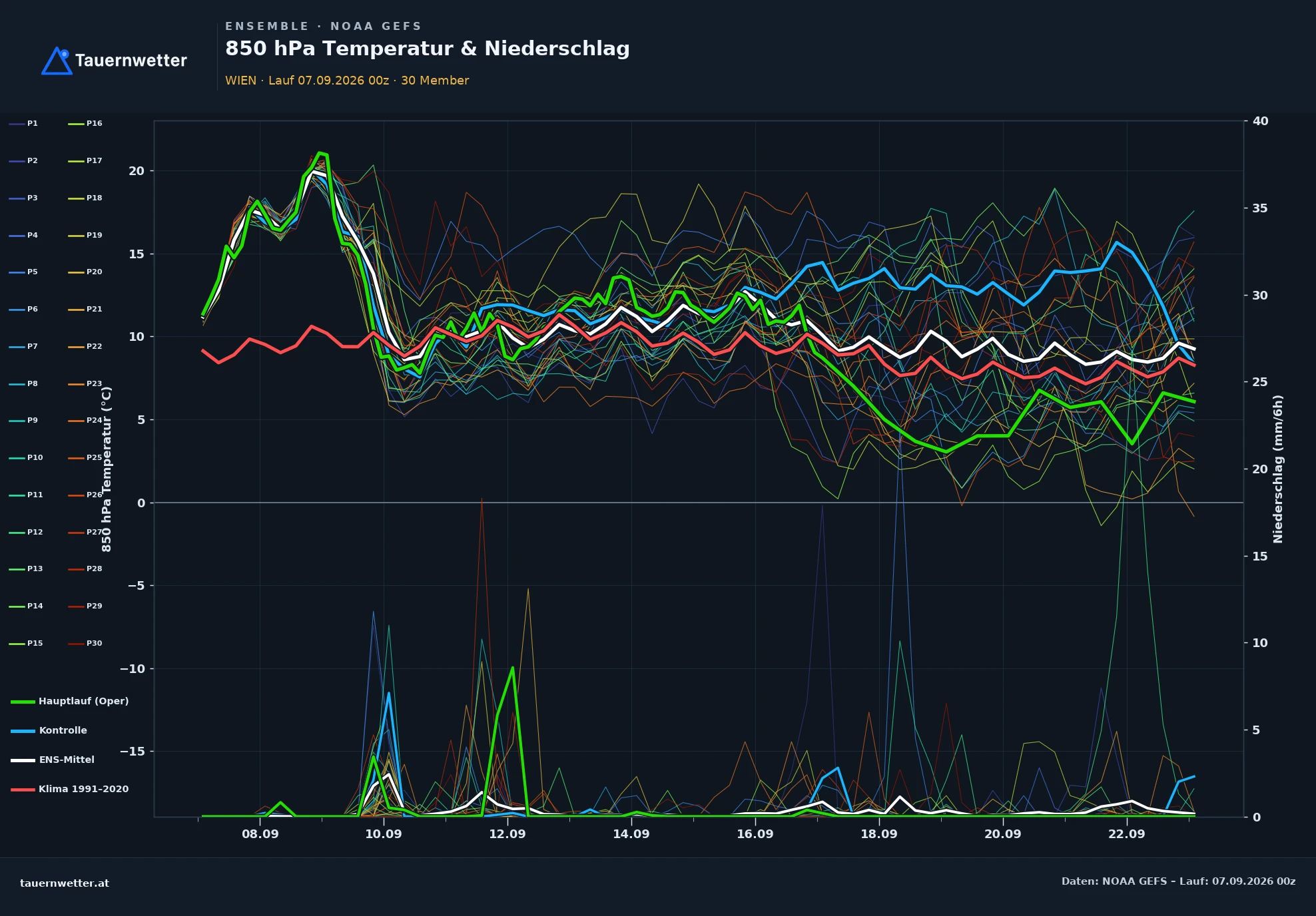Select the 0 label on the precipitation axis

pyautogui.click(x=1257, y=818)
